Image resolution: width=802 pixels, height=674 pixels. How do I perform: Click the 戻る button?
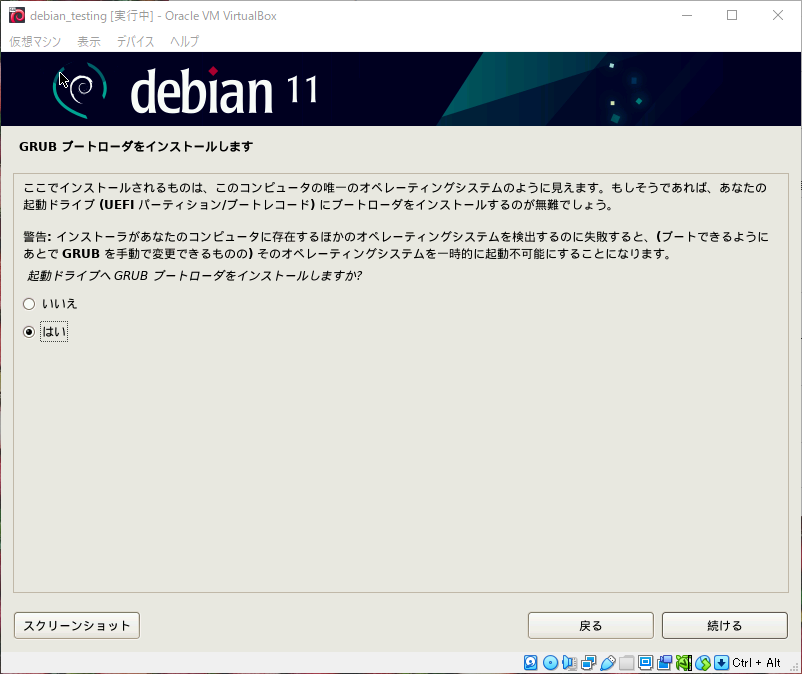click(591, 625)
